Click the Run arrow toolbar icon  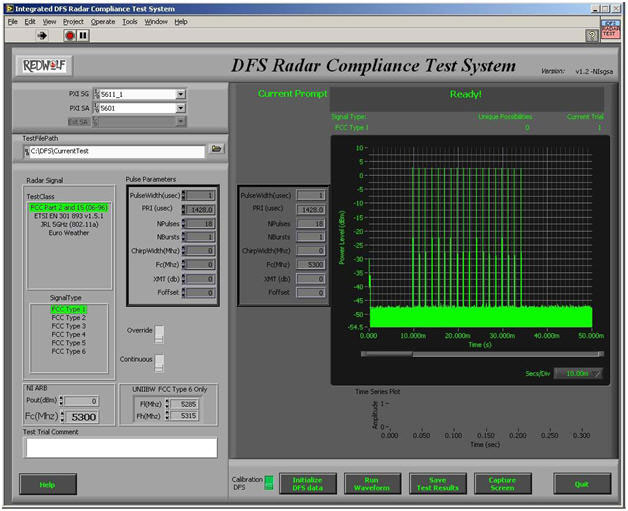click(x=43, y=35)
